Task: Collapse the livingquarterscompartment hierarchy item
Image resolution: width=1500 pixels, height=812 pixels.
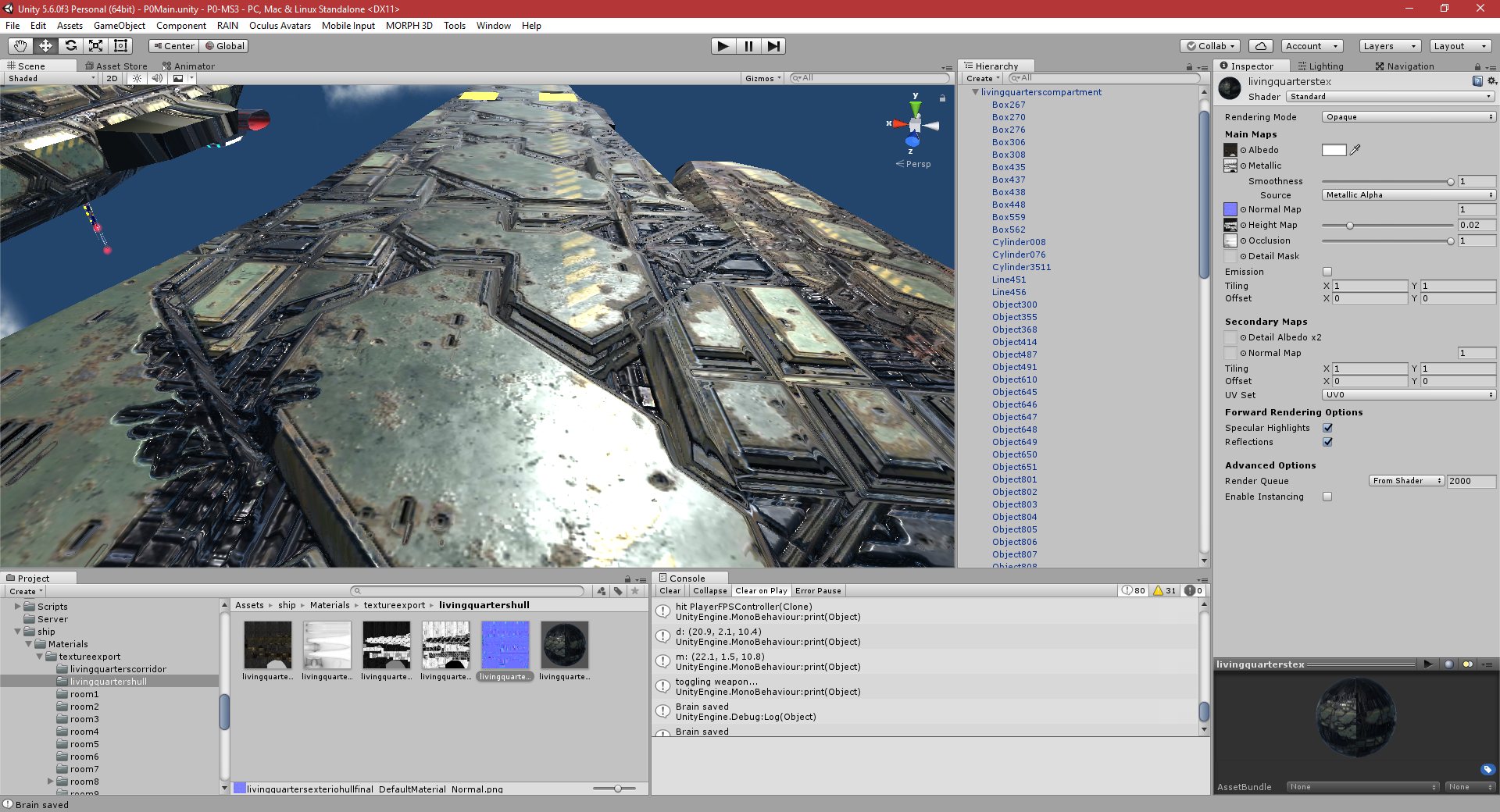Action: pos(974,92)
